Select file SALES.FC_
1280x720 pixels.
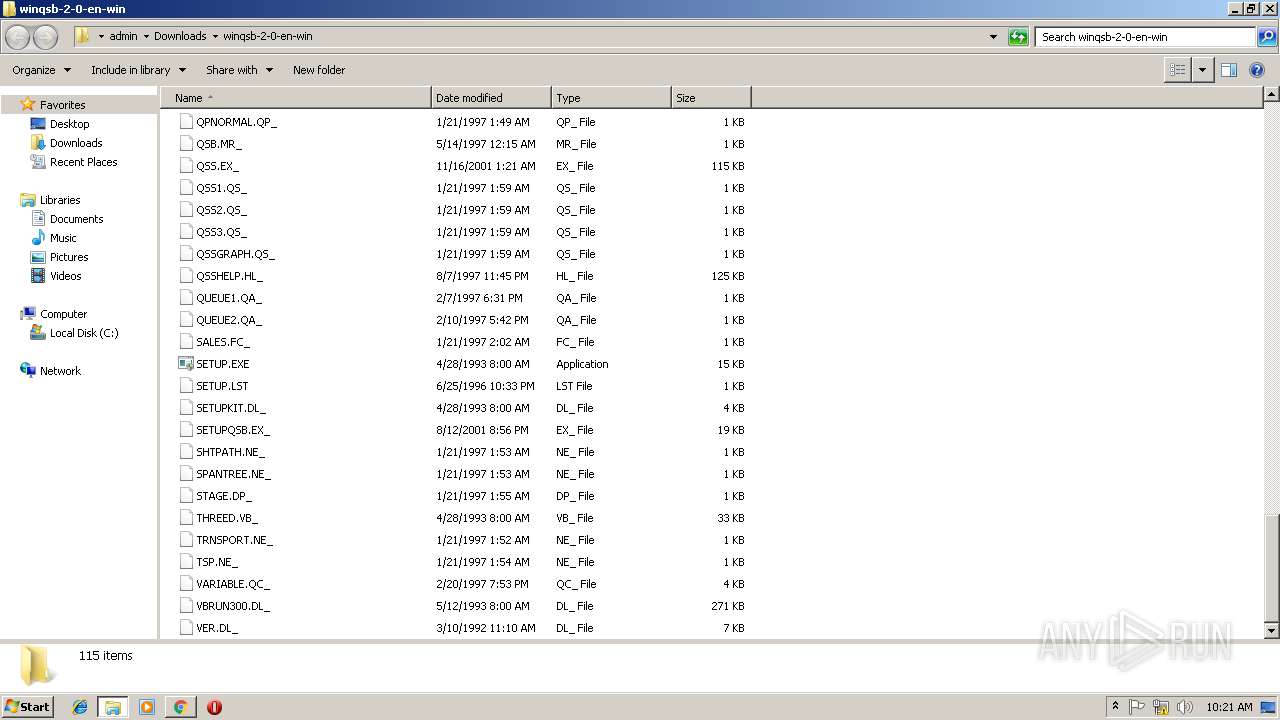(x=223, y=342)
